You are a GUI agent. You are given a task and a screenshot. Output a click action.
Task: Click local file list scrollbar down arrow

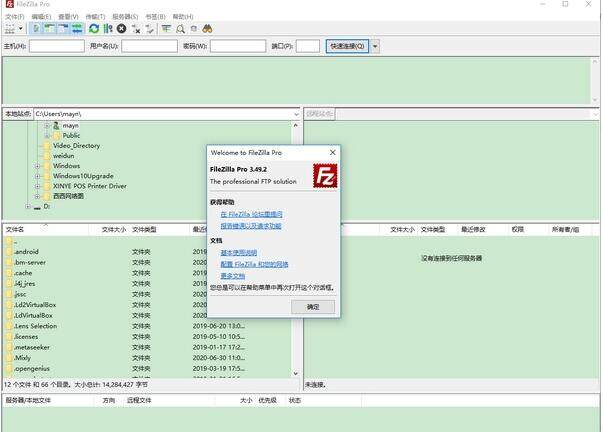coord(295,374)
